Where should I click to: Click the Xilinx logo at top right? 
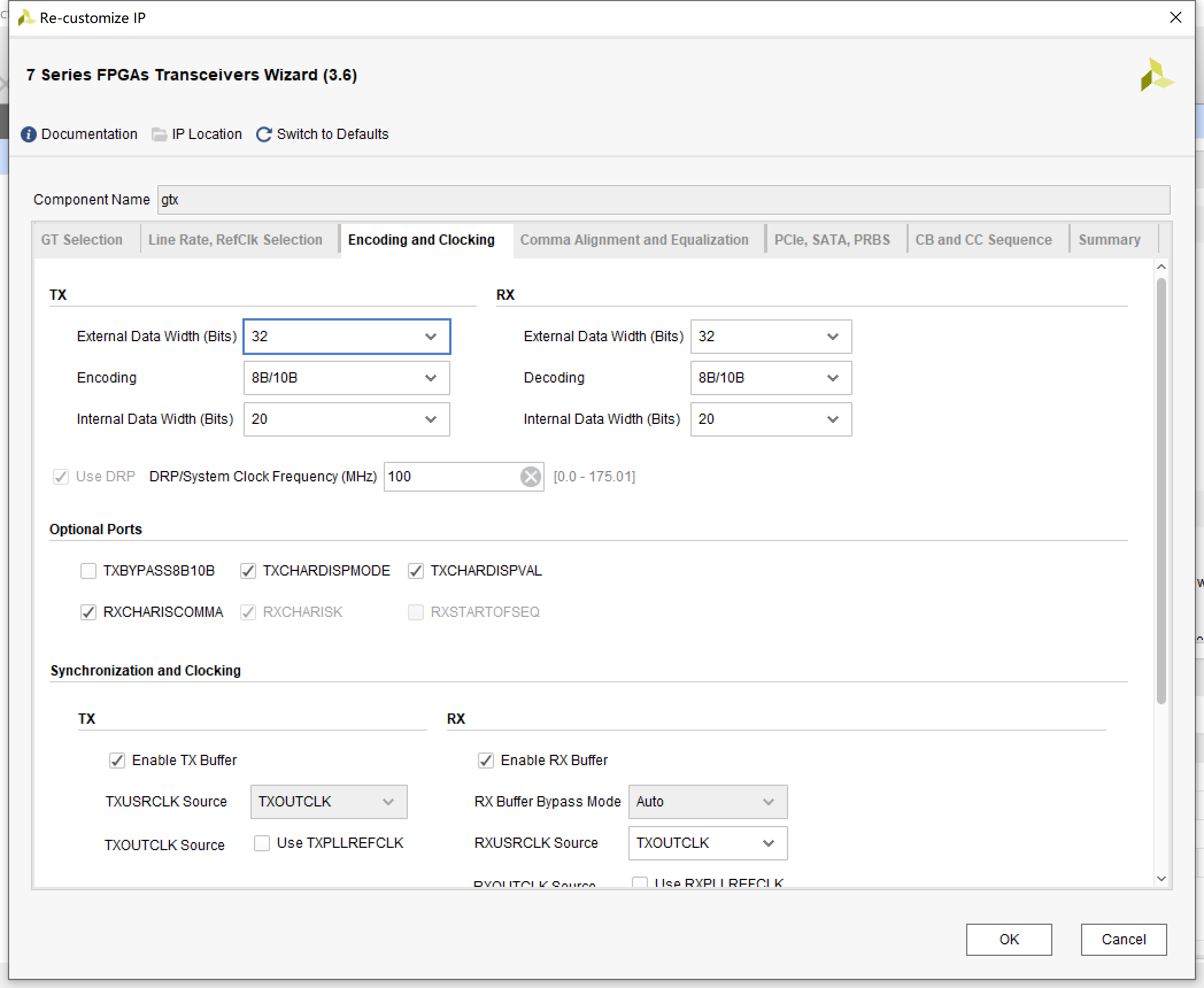click(1157, 75)
